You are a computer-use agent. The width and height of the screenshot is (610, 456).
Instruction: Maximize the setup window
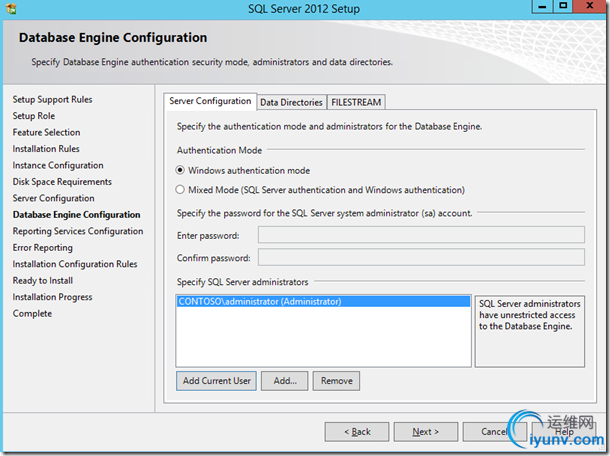click(x=563, y=6)
